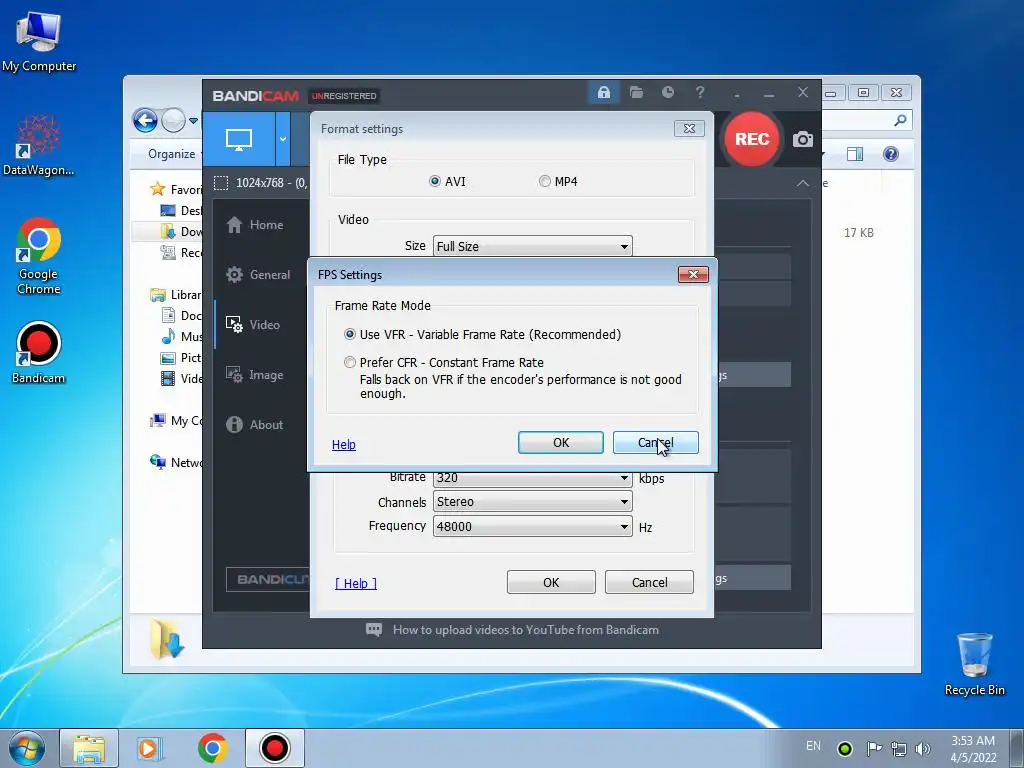Open the output folder icon in Bandicam
Screen dimensions: 1024x768
point(636,92)
